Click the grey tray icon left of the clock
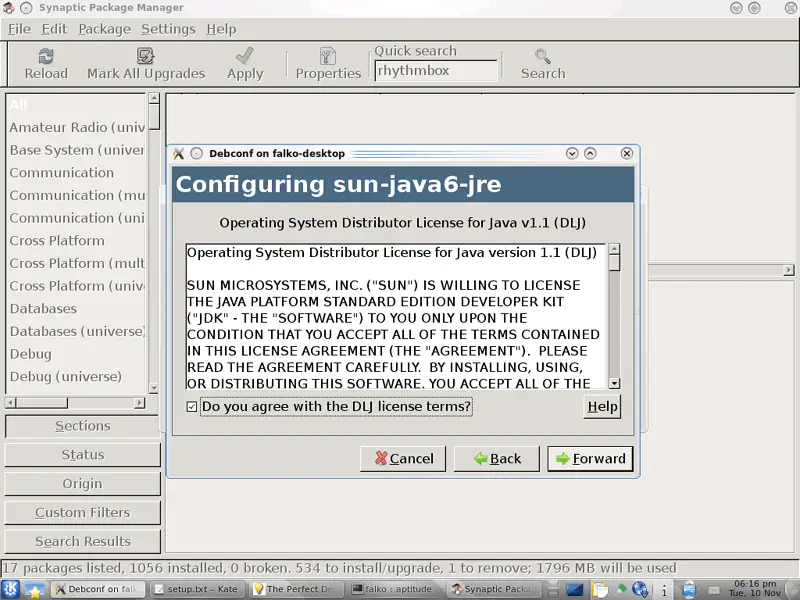The height and width of the screenshot is (600, 800). (714, 590)
